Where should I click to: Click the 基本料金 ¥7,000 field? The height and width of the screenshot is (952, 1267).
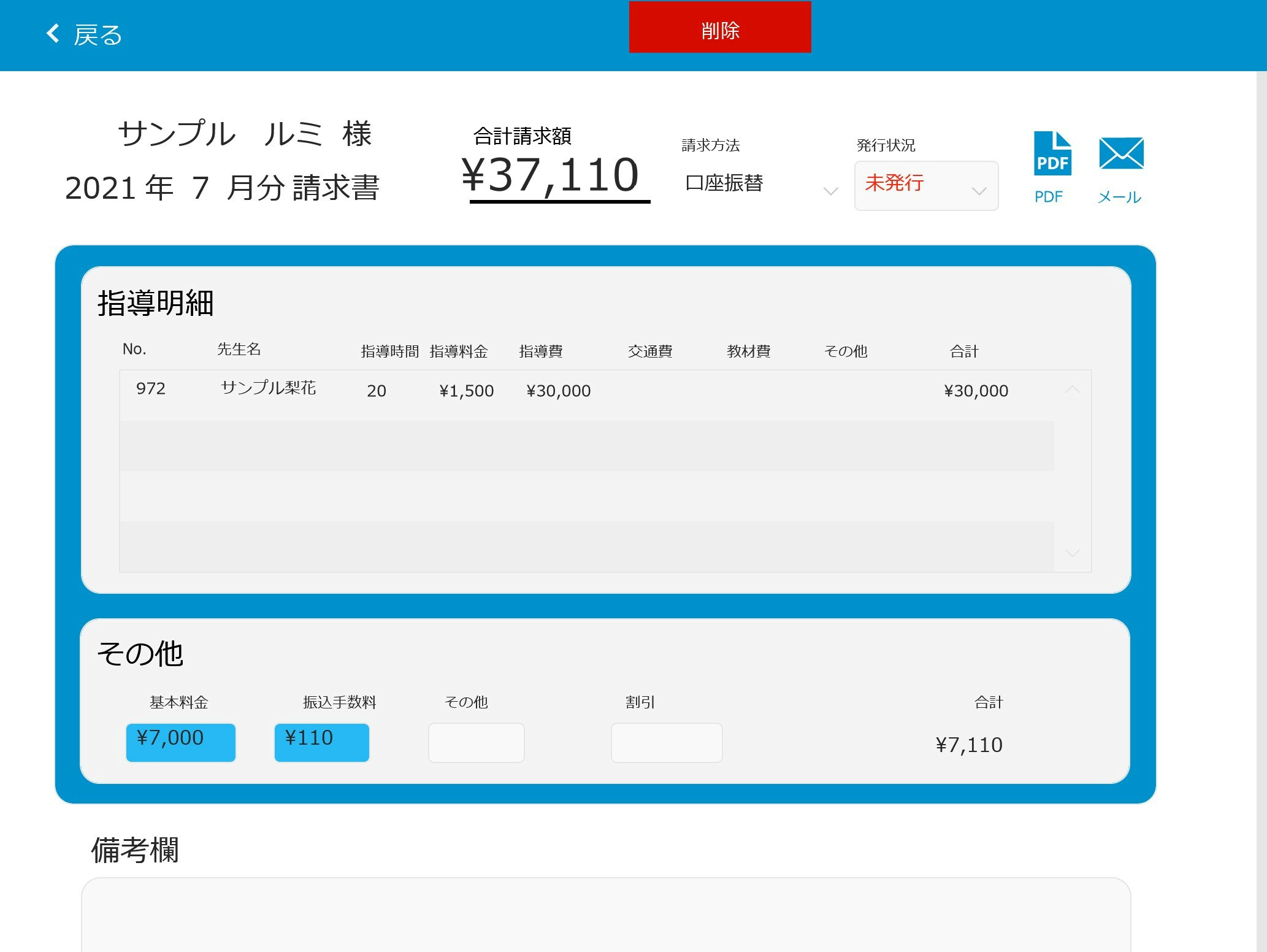coord(180,742)
